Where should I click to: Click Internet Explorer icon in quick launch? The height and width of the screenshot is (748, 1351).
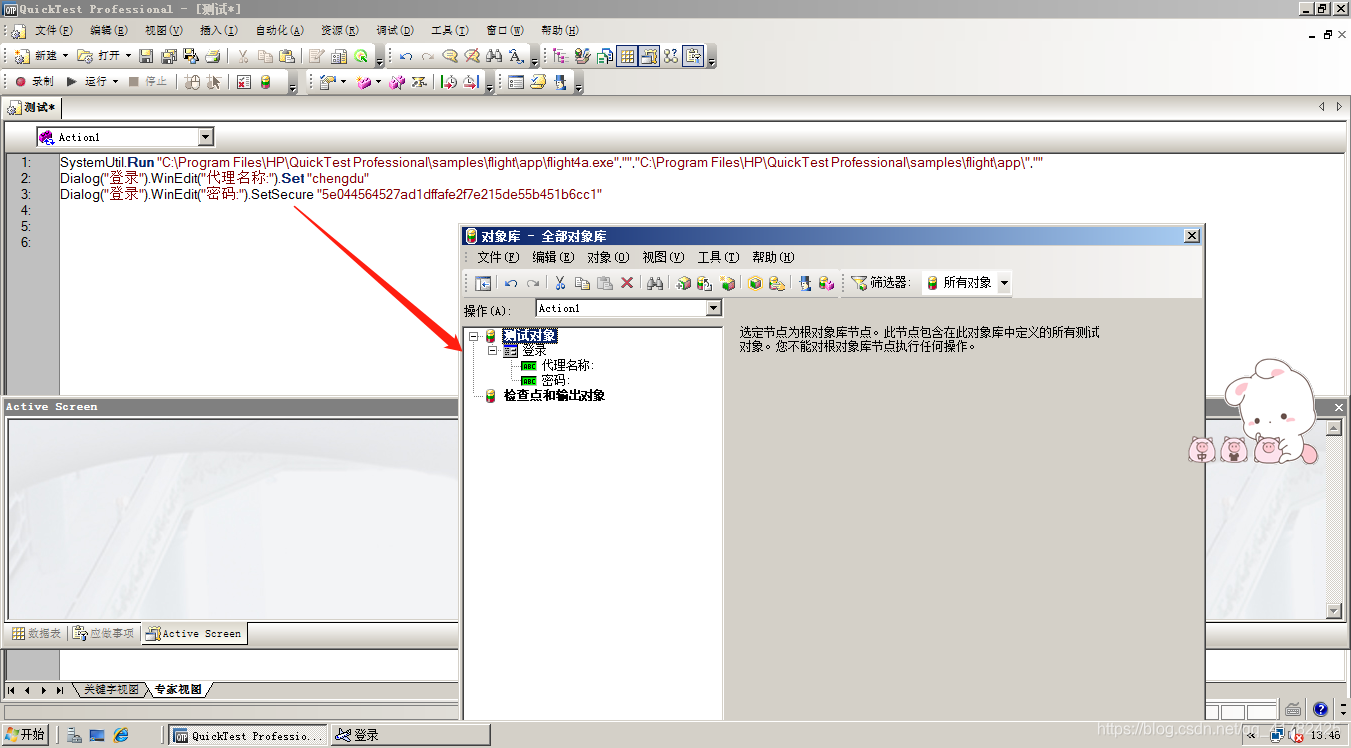(121, 735)
